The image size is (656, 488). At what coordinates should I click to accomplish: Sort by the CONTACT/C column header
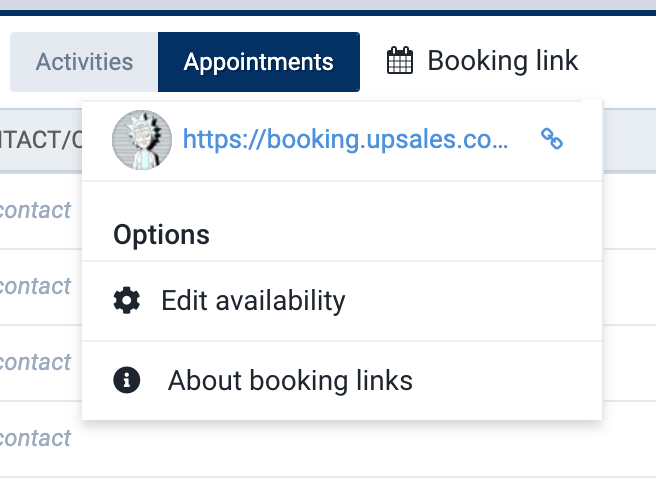pos(41,140)
